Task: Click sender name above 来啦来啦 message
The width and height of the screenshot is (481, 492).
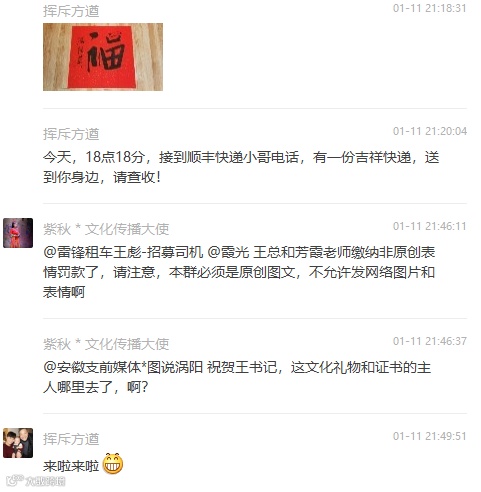Action: coord(71,439)
